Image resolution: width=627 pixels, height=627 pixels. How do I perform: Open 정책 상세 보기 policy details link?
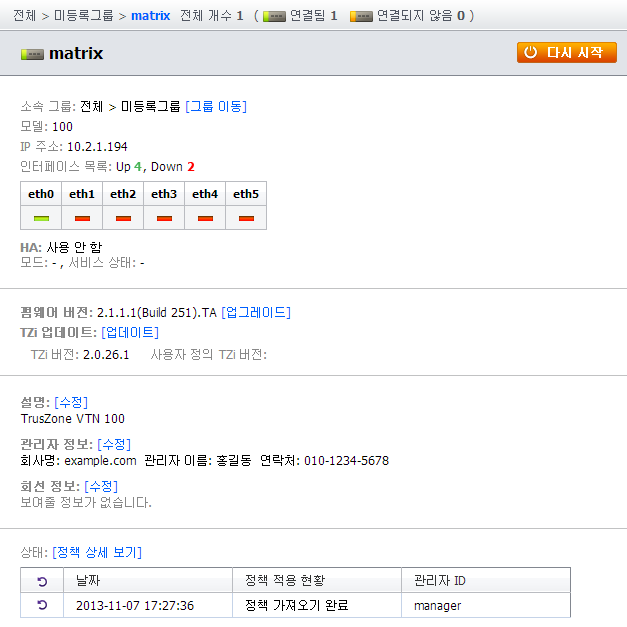pyautogui.click(x=97, y=552)
